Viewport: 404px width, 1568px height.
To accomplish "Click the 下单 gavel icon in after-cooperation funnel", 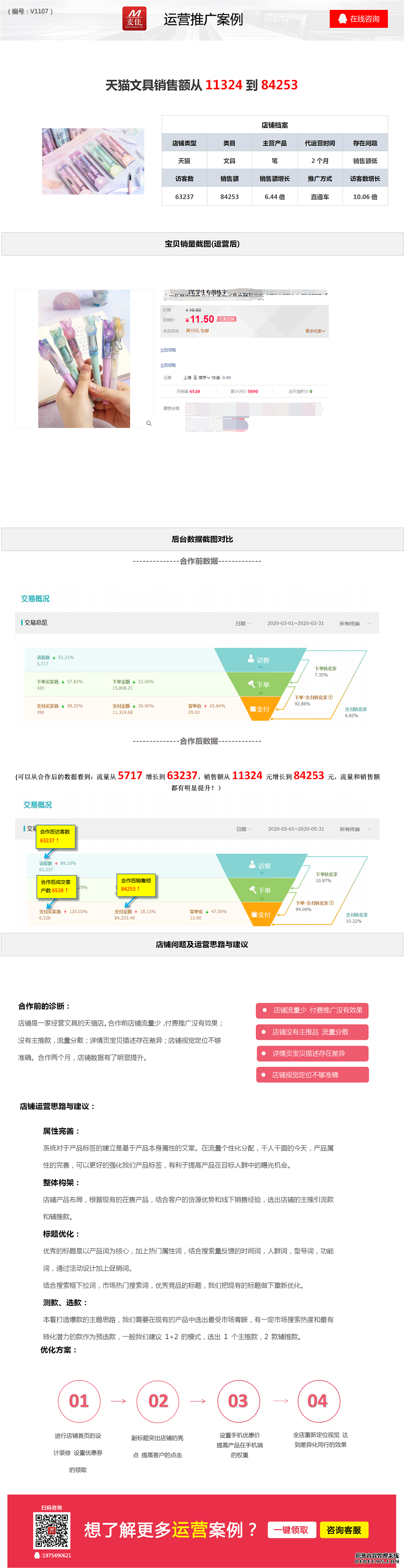I will [x=252, y=890].
